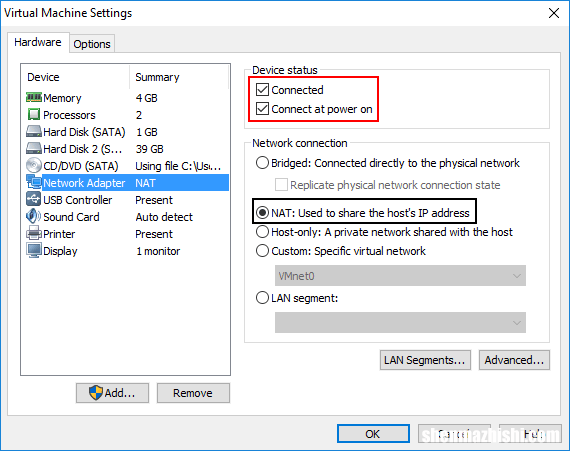Select the Printer device icon
This screenshot has height=451, width=570.
(x=34, y=233)
